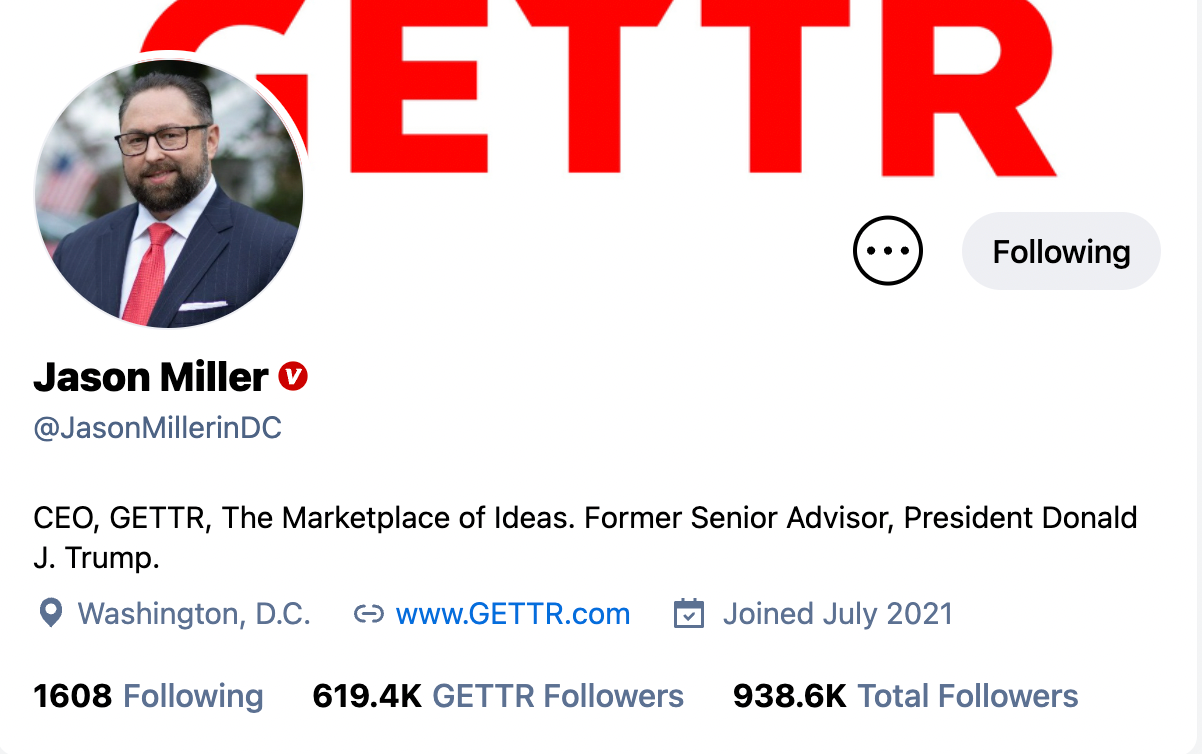This screenshot has width=1202, height=754.
Task: Click the J. Trump. bio second line
Action: point(97,558)
